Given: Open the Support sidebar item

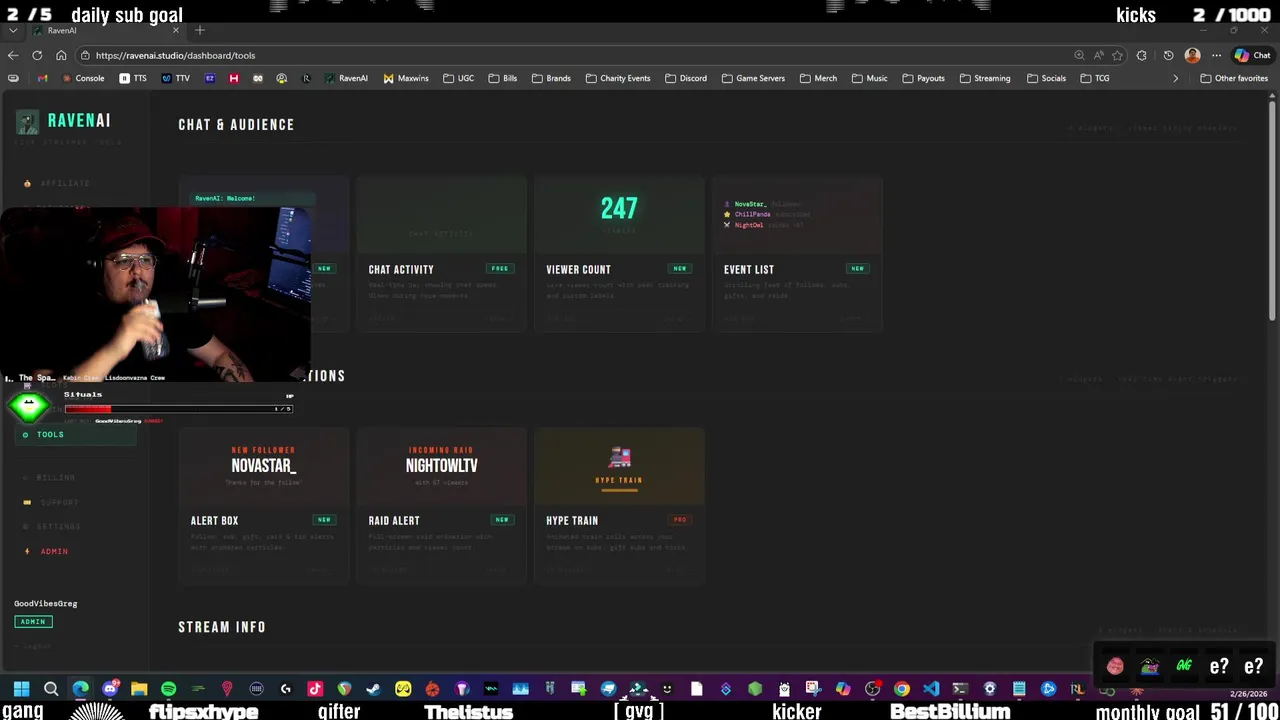Looking at the screenshot, I should pyautogui.click(x=52, y=502).
